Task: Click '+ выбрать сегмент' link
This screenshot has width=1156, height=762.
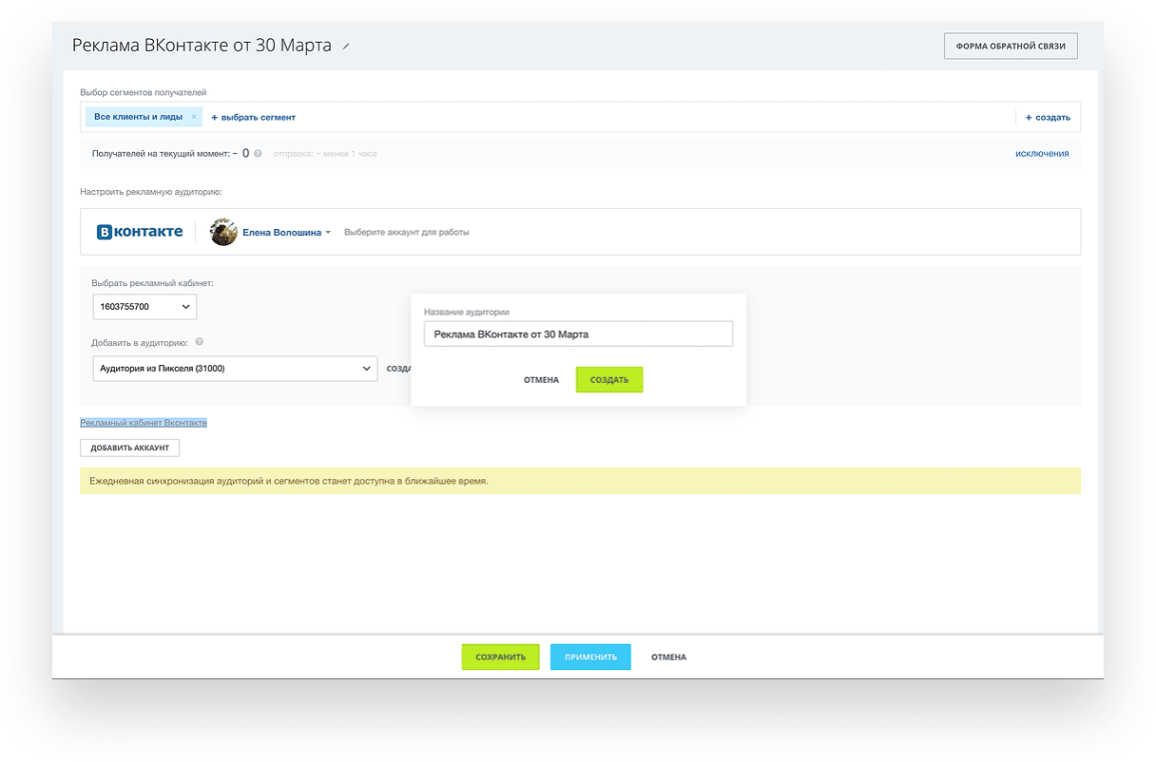Action: (x=253, y=117)
